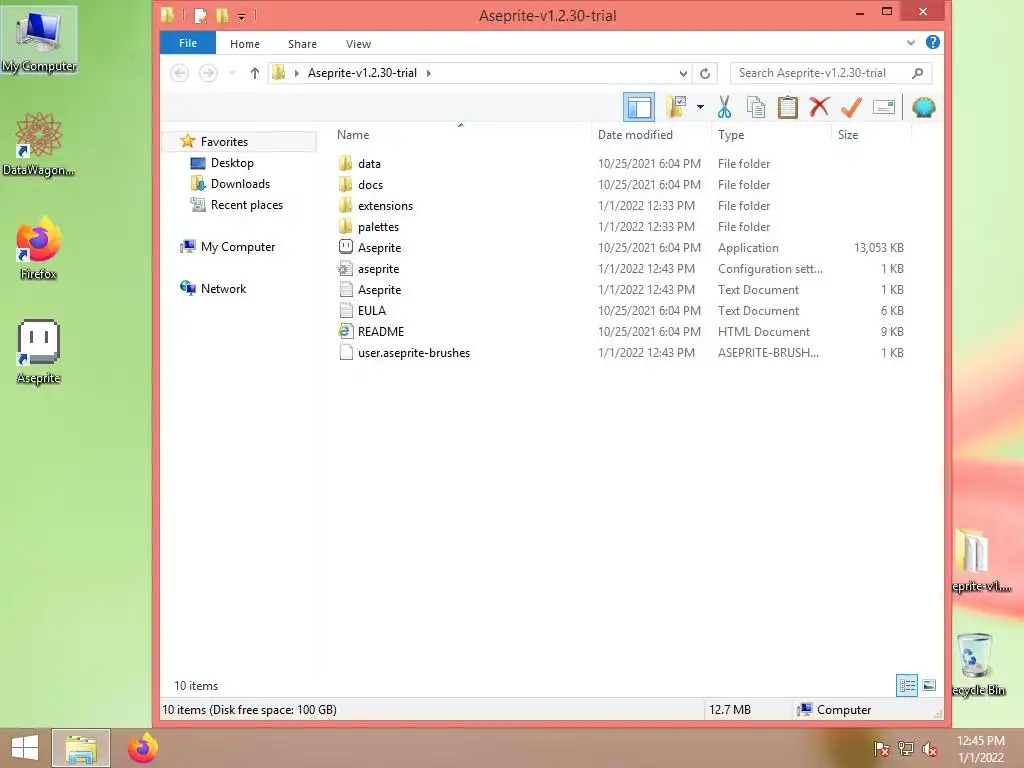1024x768 pixels.
Task: Click the orange checkmark Properties icon
Action: 851,107
